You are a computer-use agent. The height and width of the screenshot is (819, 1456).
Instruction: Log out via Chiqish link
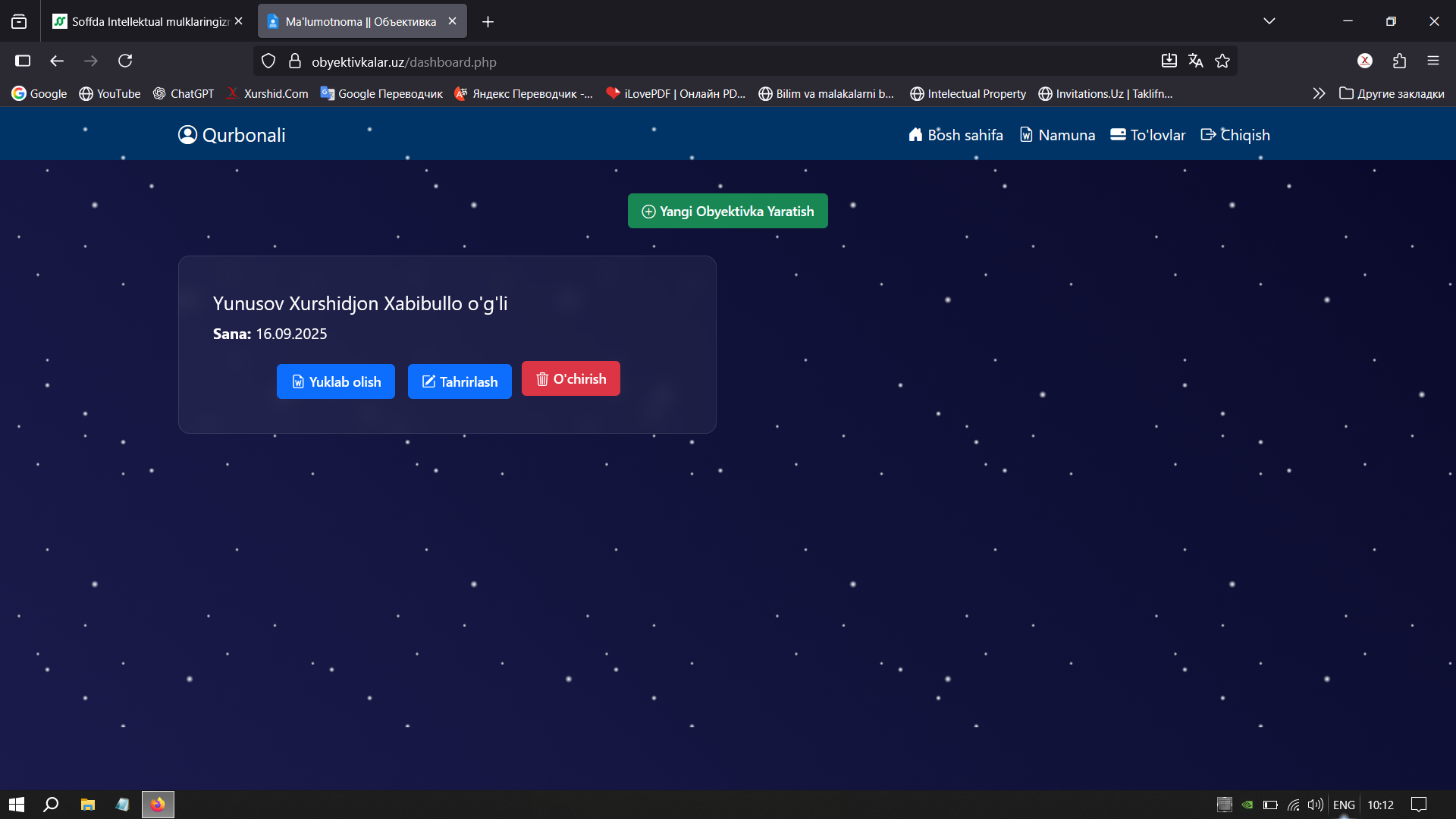(x=1235, y=135)
